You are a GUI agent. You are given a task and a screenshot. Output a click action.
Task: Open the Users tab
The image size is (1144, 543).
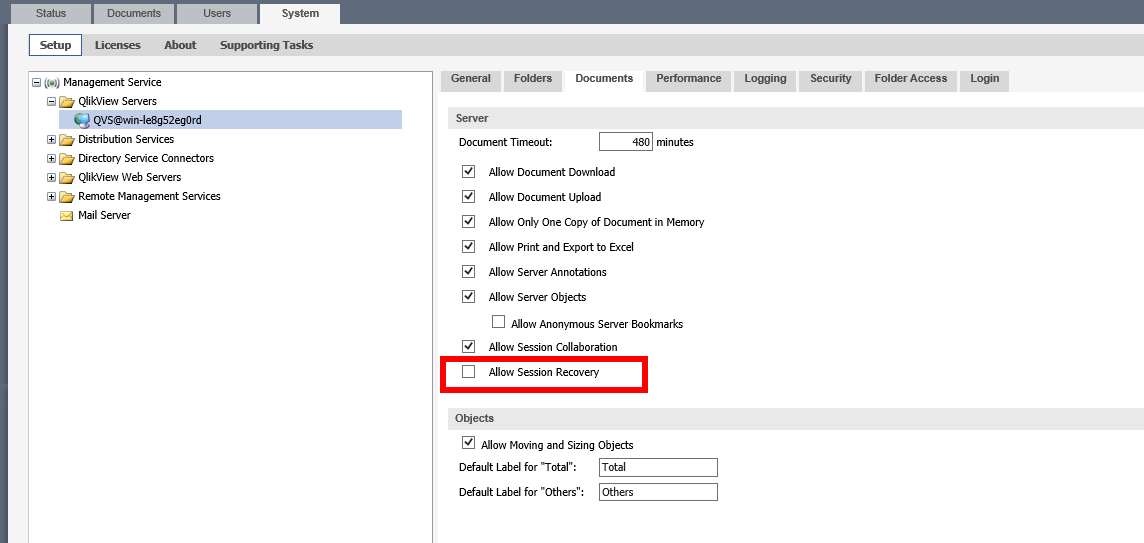(217, 13)
